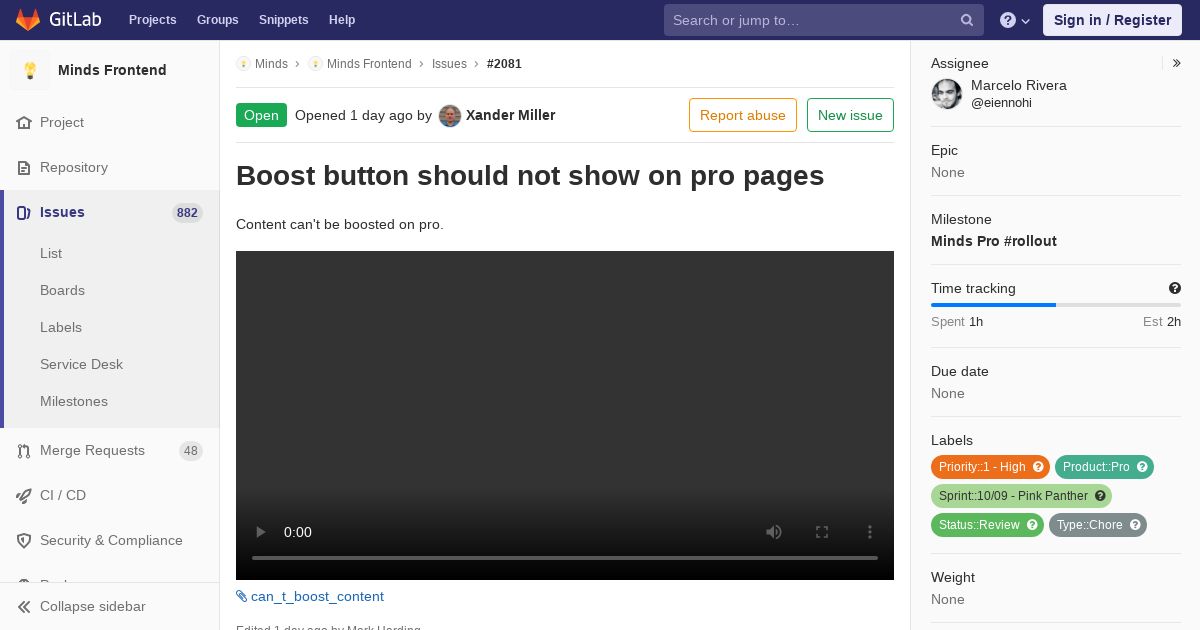The height and width of the screenshot is (630, 1200).
Task: Play the embedded video
Action: coord(260,532)
